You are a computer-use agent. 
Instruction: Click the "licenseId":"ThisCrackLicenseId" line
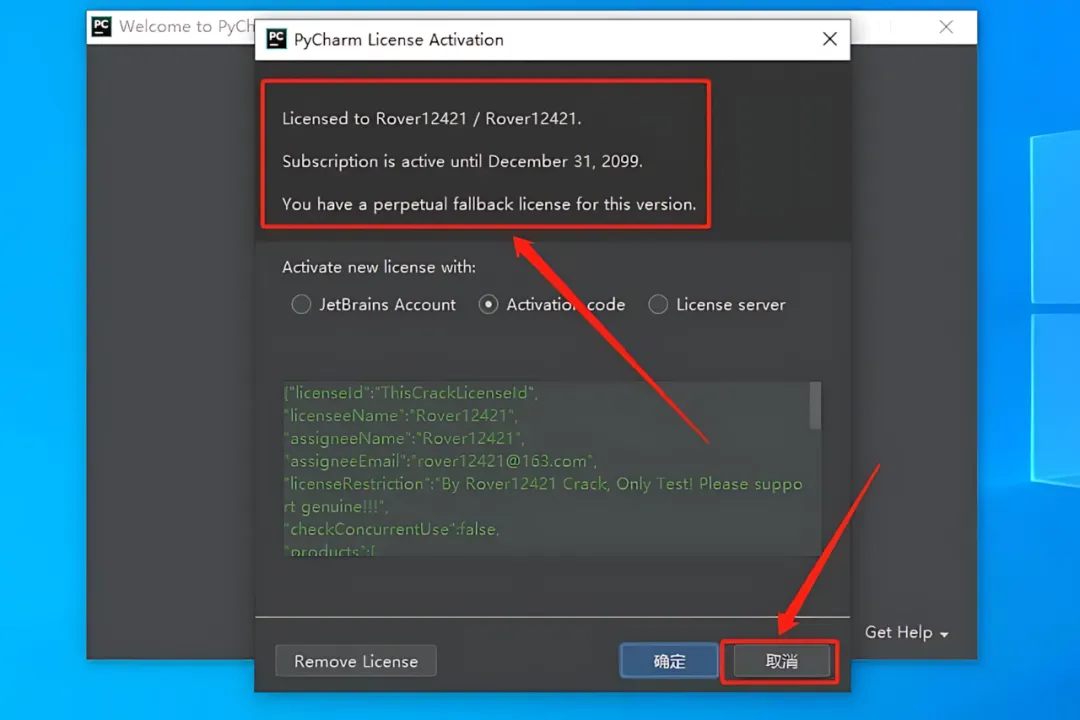[x=411, y=393]
